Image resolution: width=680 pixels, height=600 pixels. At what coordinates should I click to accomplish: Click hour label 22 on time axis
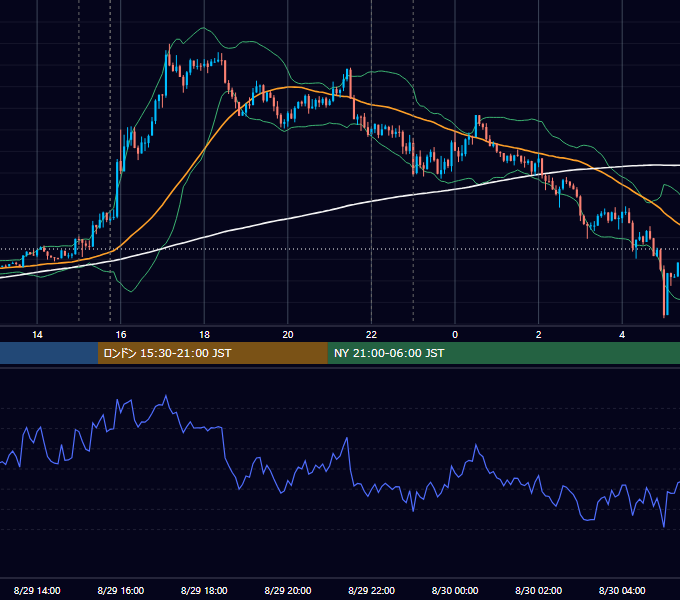[x=371, y=335]
